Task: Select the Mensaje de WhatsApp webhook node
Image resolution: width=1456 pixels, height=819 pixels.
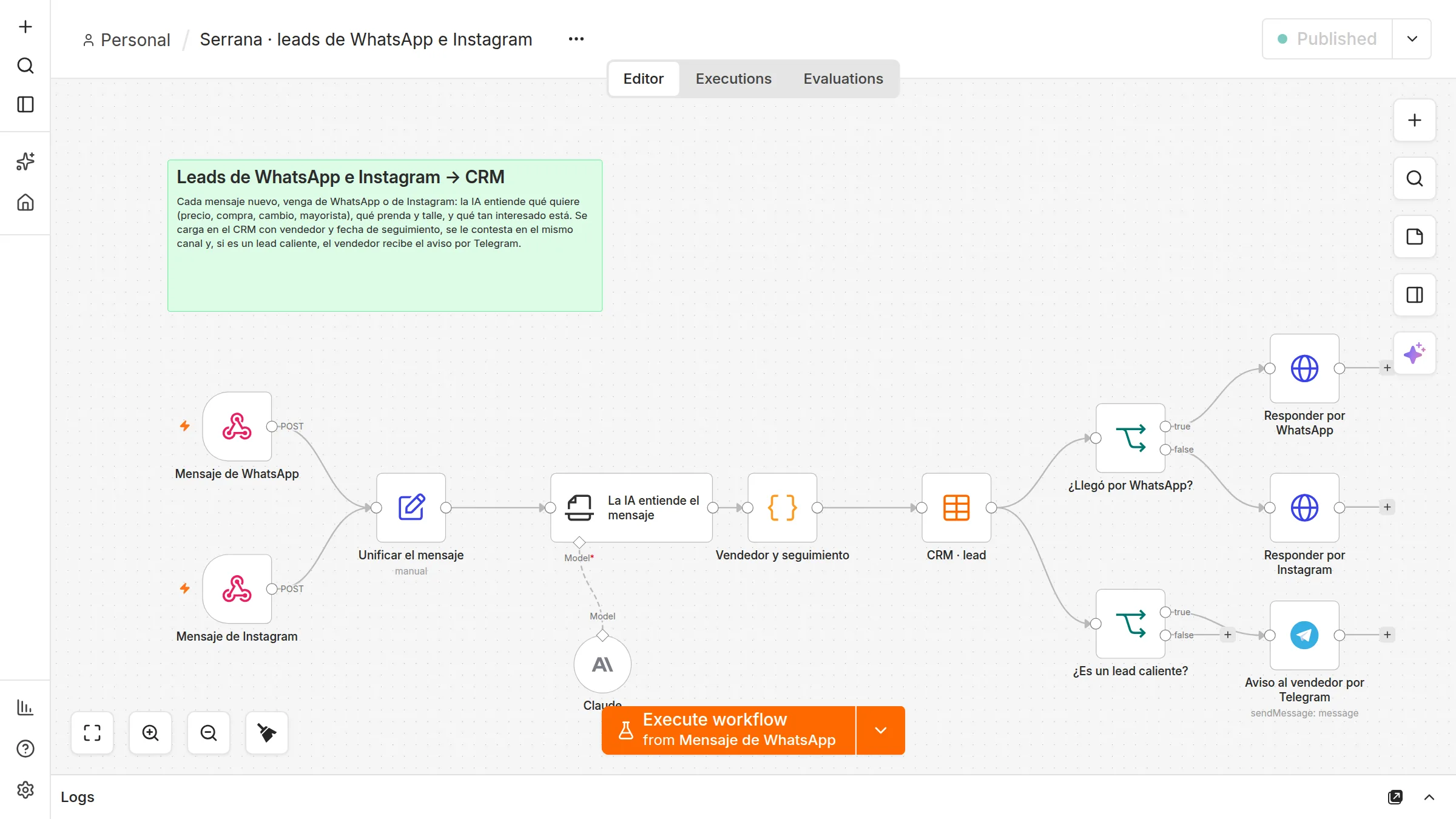Action: coord(237,426)
